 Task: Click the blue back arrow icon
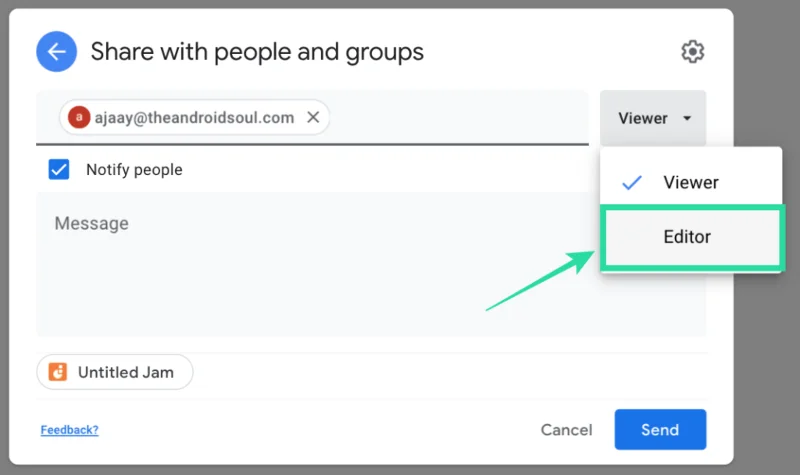coord(57,51)
